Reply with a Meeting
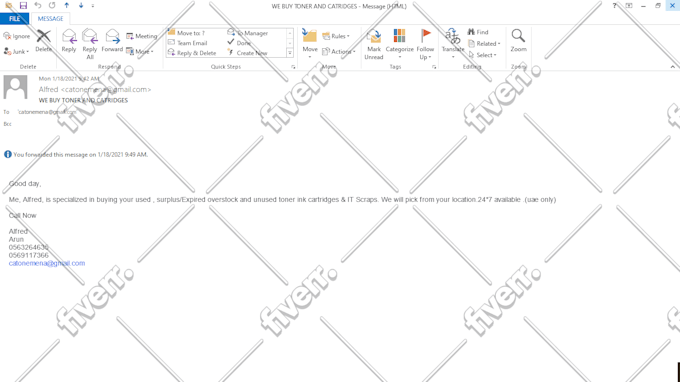 [141, 36]
